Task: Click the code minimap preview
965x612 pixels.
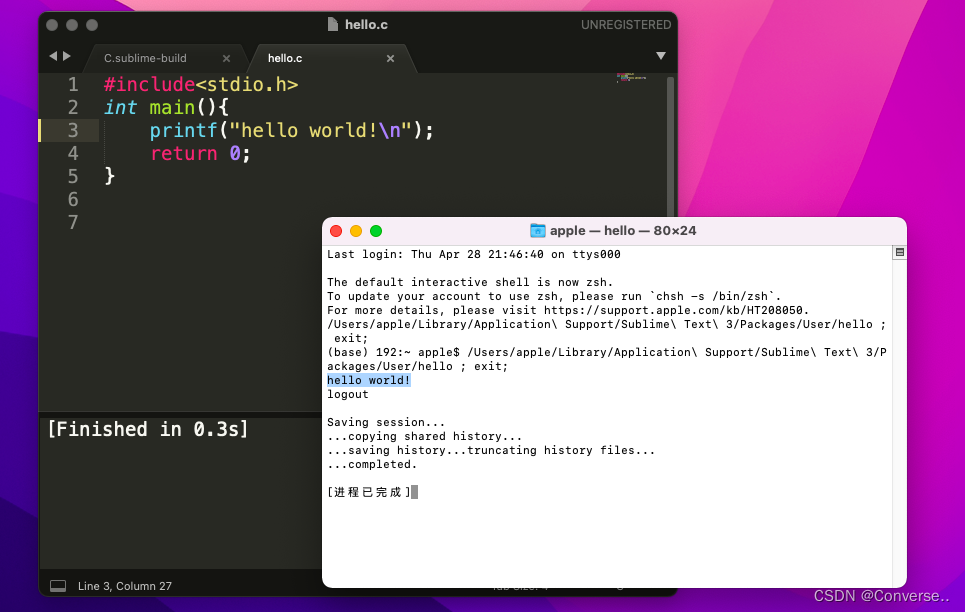Action: [630, 80]
